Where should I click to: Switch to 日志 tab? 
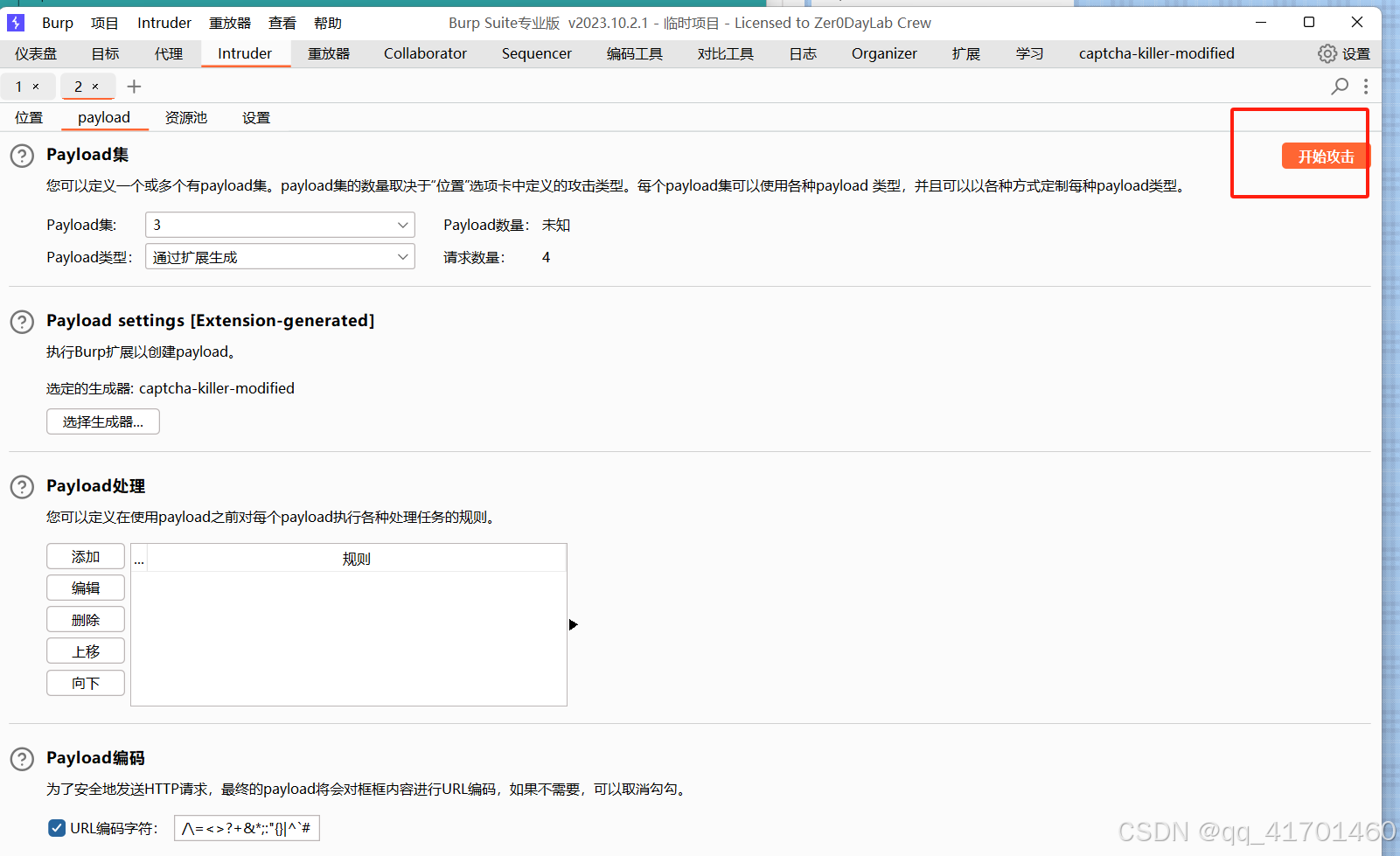(x=803, y=54)
